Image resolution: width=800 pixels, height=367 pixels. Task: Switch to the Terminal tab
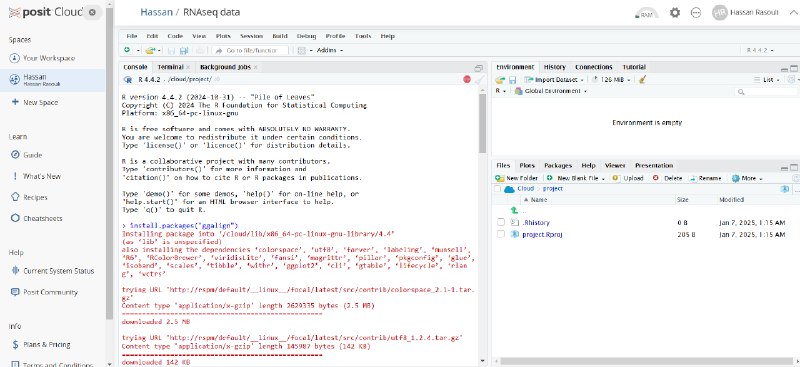tap(170, 67)
